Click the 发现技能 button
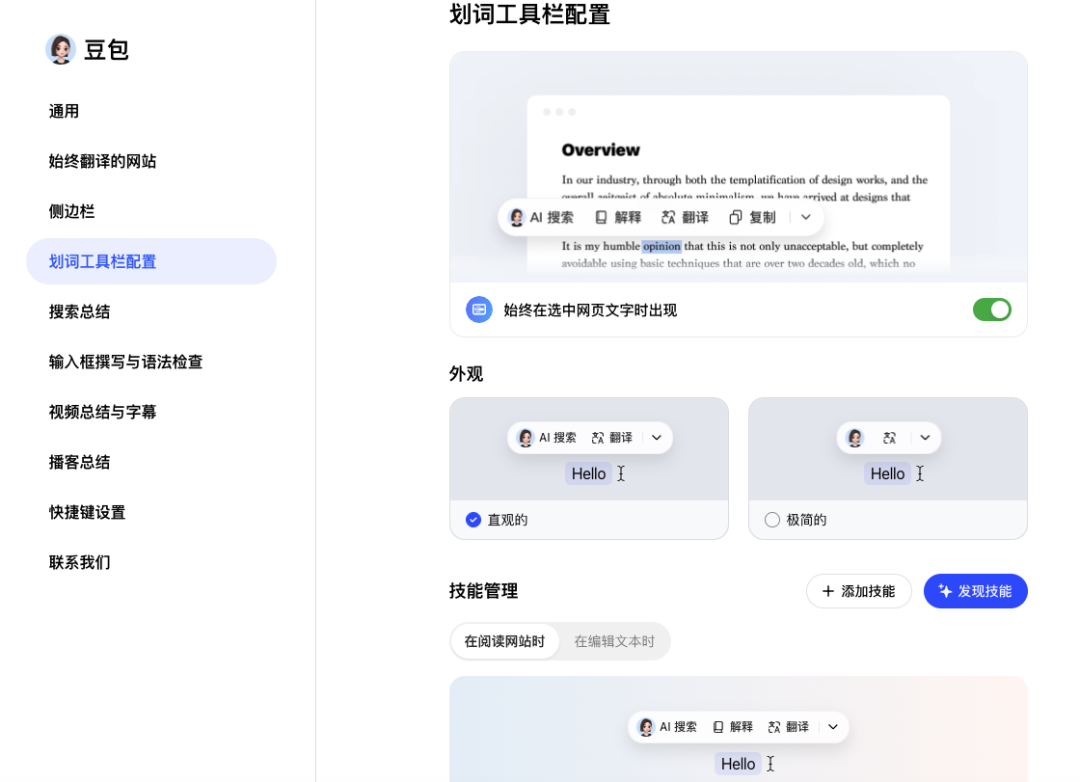 click(x=975, y=591)
